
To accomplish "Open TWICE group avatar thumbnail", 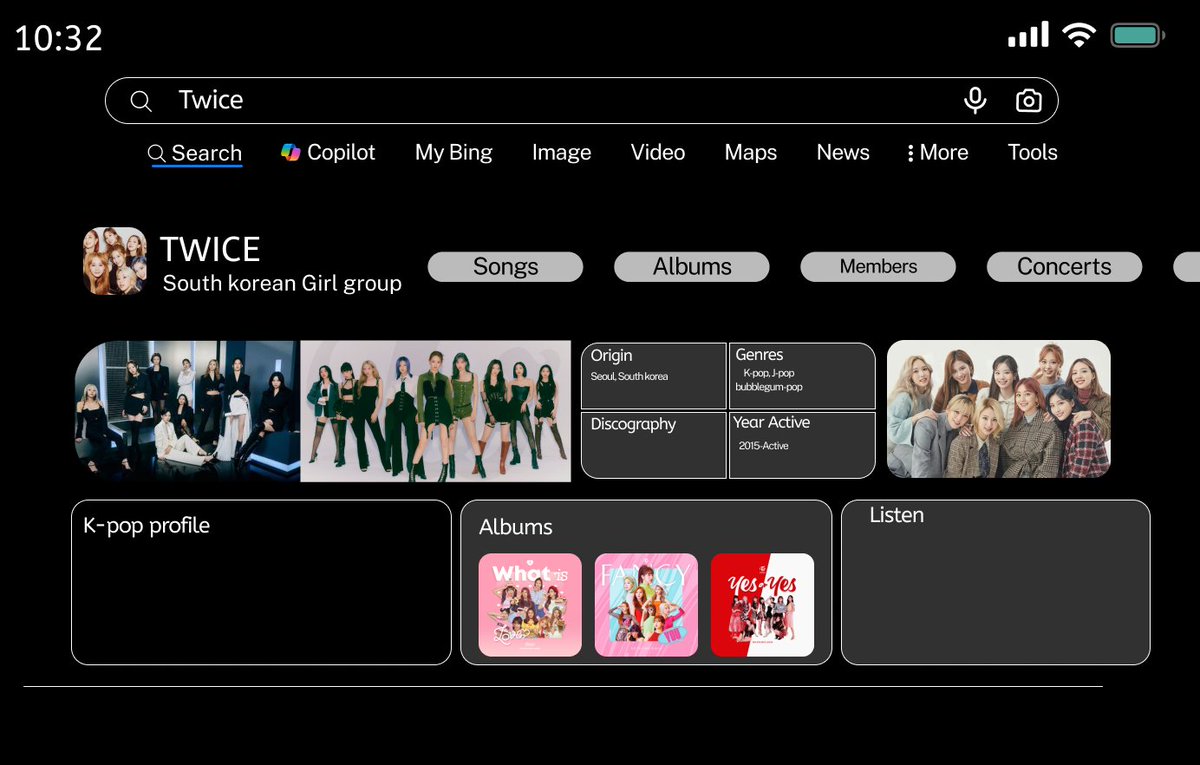I will point(114,261).
